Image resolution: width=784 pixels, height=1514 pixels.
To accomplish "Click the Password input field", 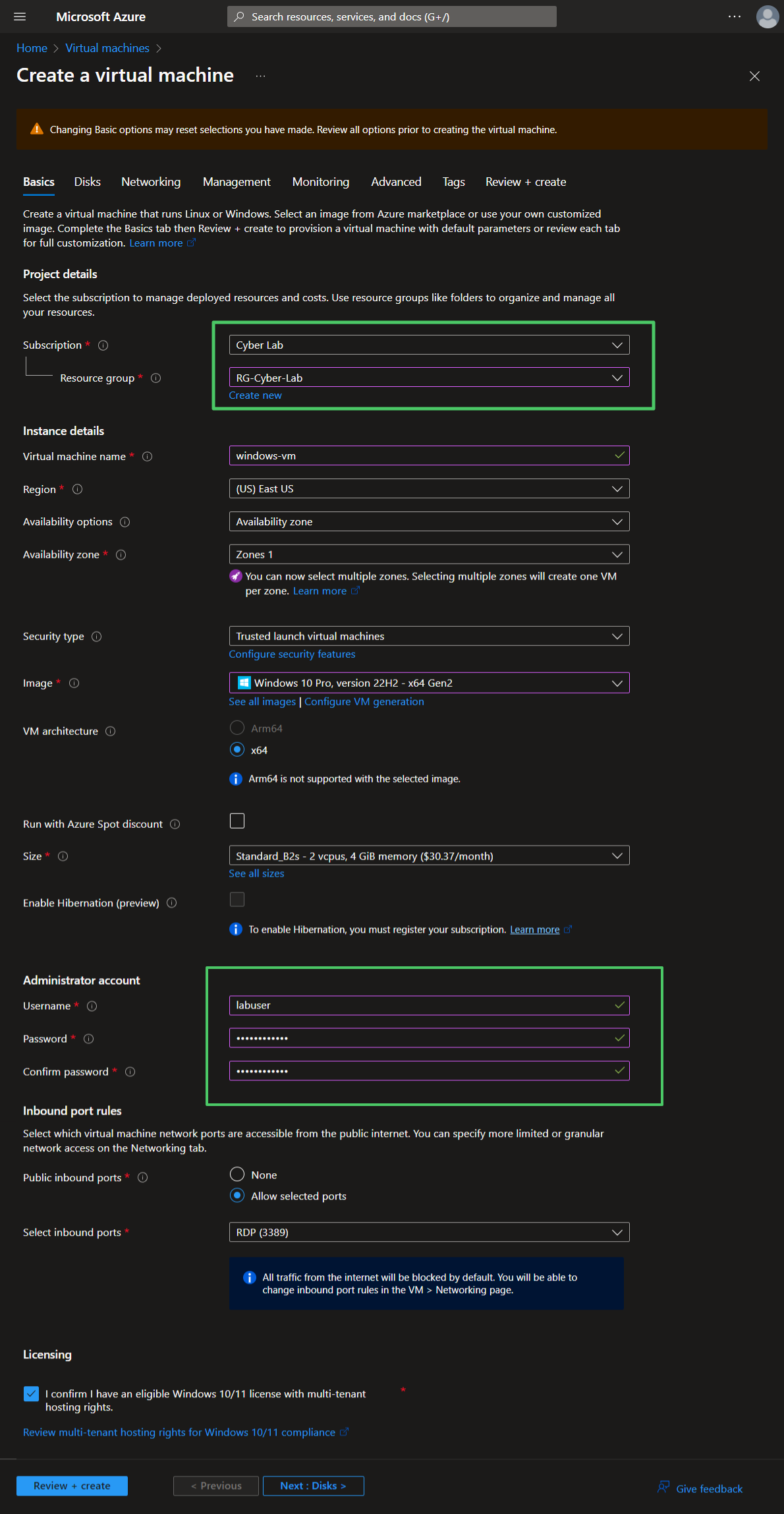I will pos(430,1039).
